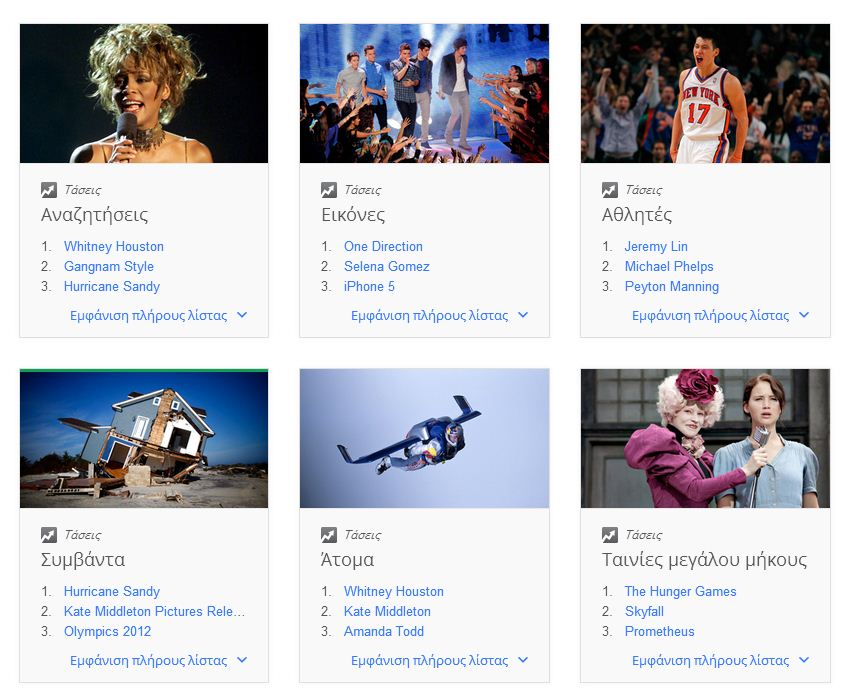Click 'Εμφάνιση πλήρους λίστας' in Συμβάντα card
This screenshot has width=859, height=695.
coord(148,660)
